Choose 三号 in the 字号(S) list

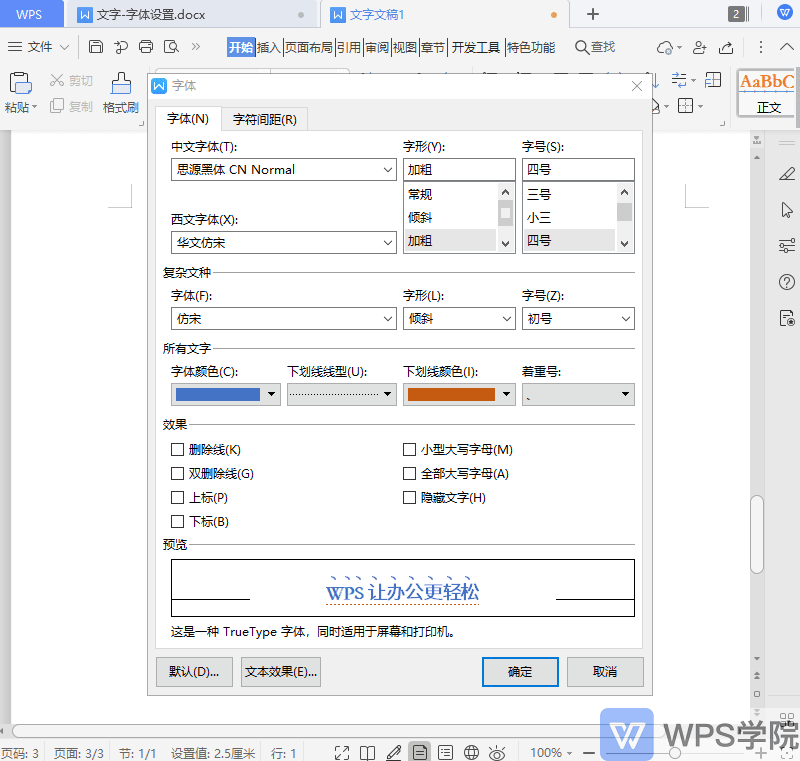pos(569,194)
